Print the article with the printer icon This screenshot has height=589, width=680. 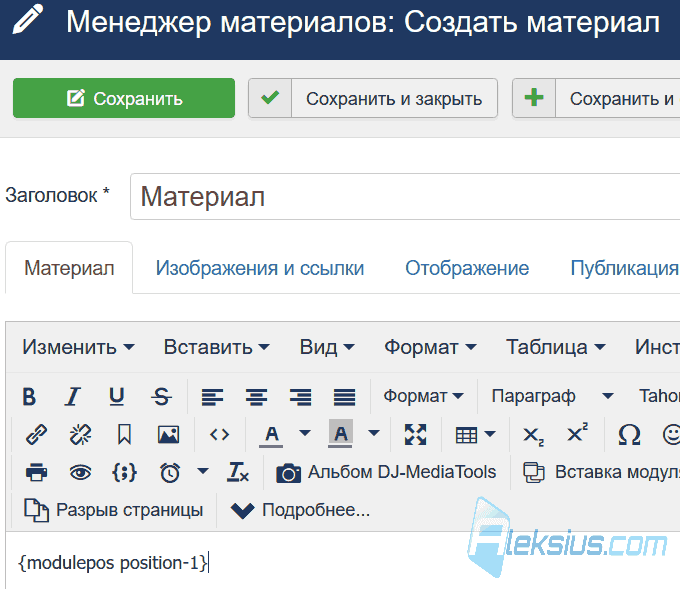pos(36,472)
